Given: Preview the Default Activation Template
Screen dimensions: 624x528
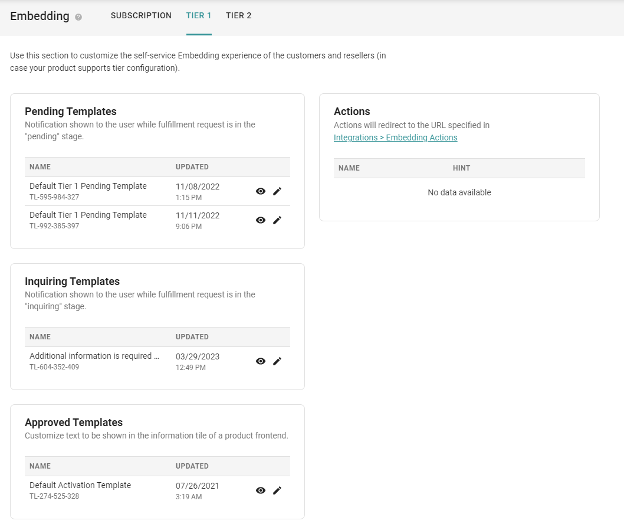Looking at the screenshot, I should click(x=260, y=490).
